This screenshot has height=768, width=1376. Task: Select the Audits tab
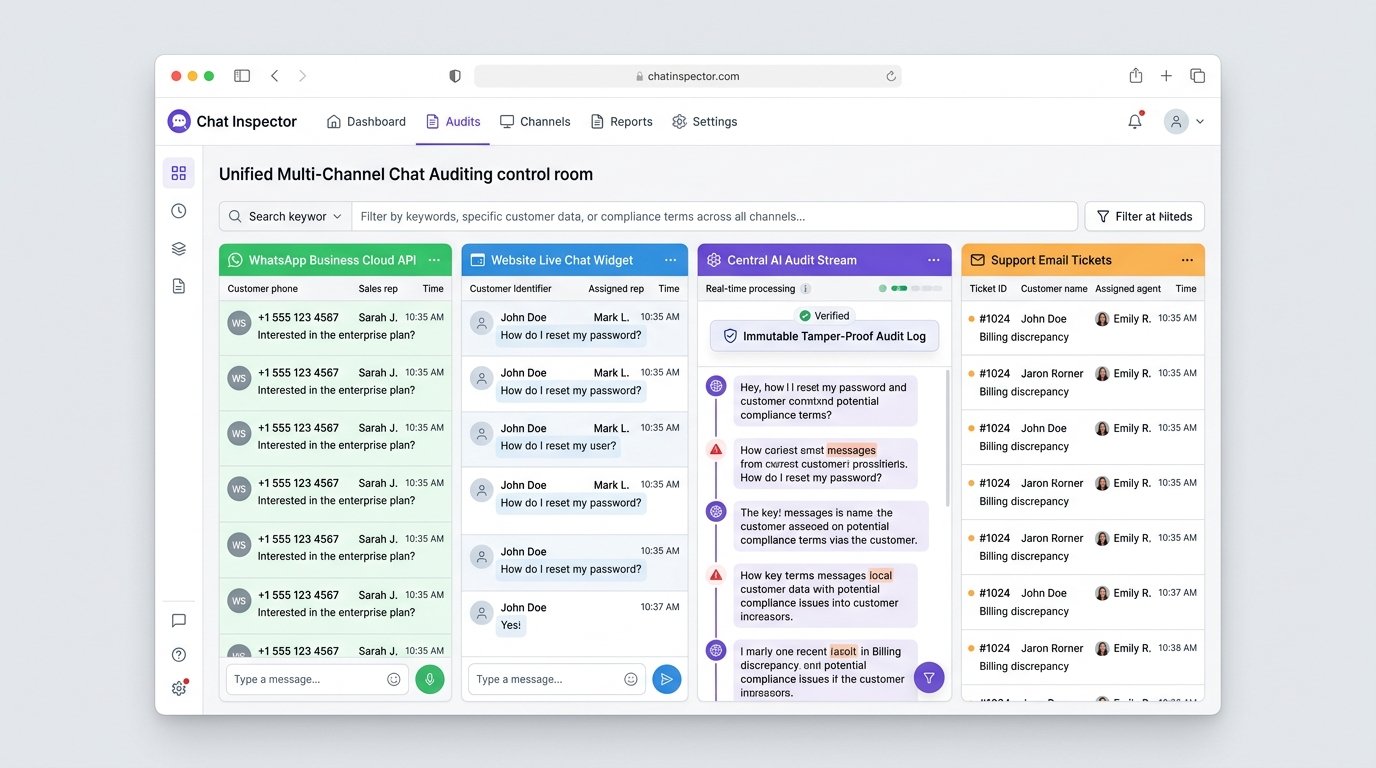[453, 121]
